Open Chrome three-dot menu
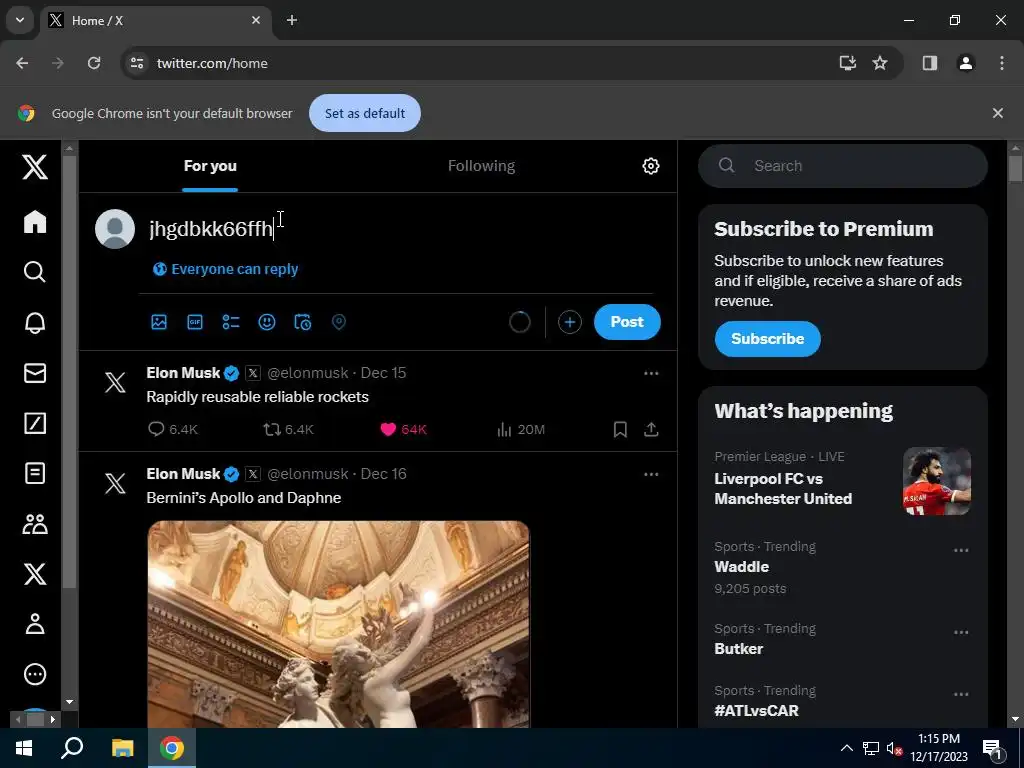1024x768 pixels. 1002,63
